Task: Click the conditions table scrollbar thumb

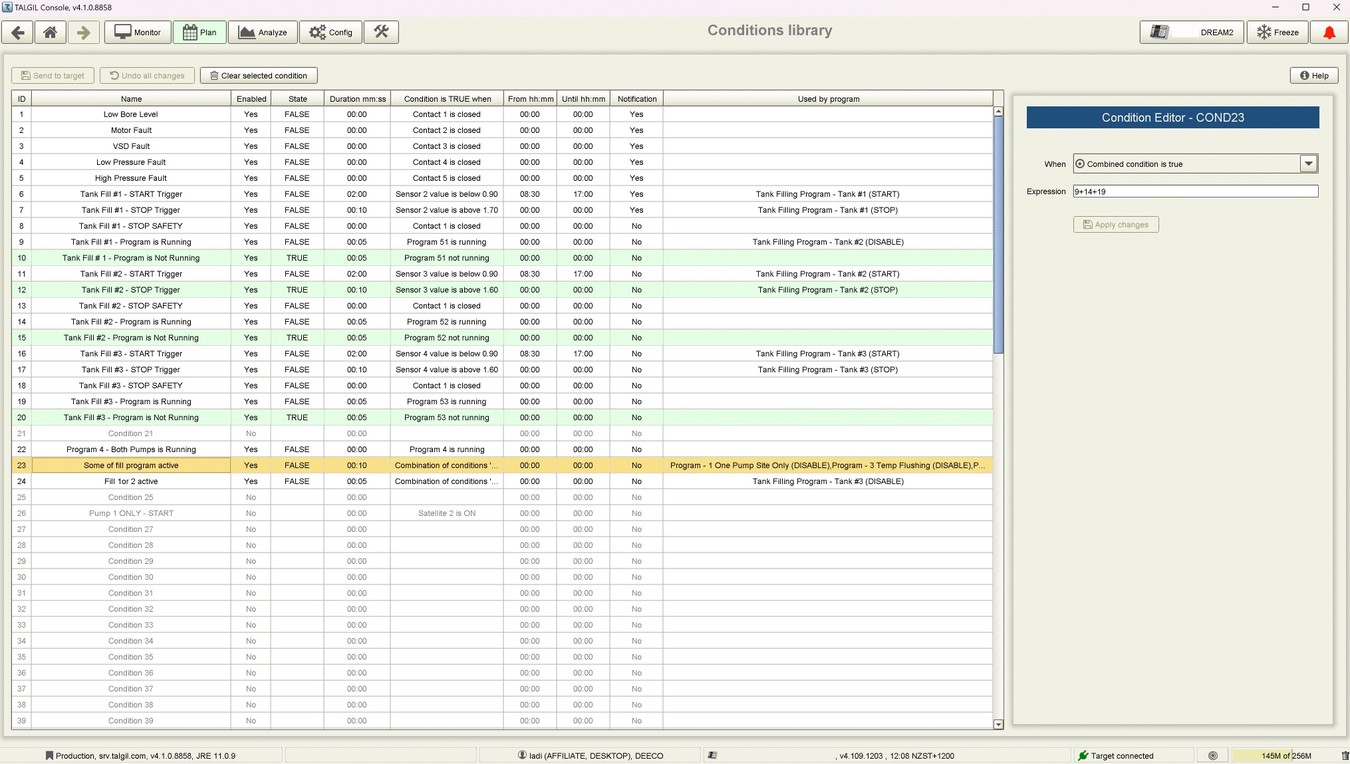Action: (998, 234)
